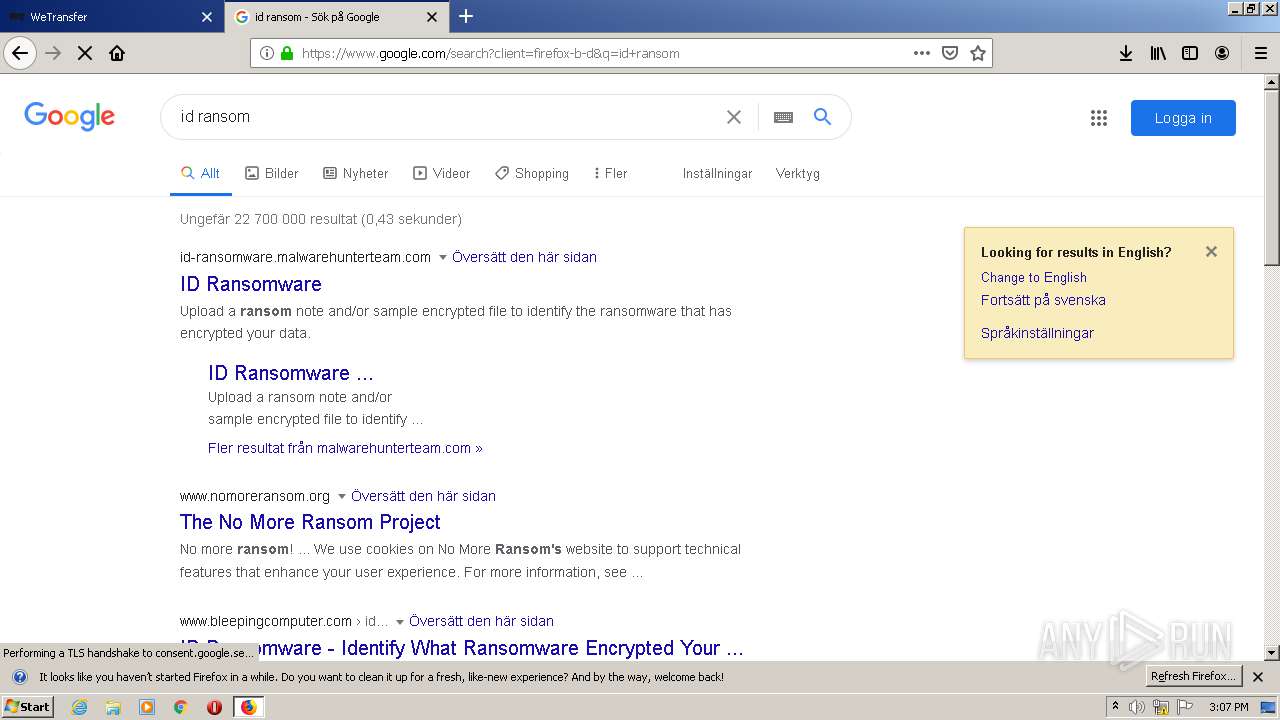Go to the Google logo homepage

(69, 116)
